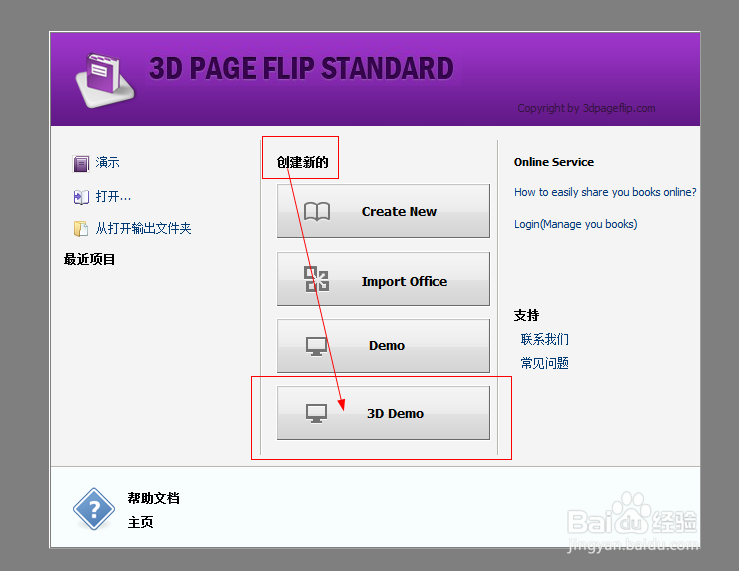Click the blue question mark help icon
The height and width of the screenshot is (571, 739).
(x=94, y=509)
